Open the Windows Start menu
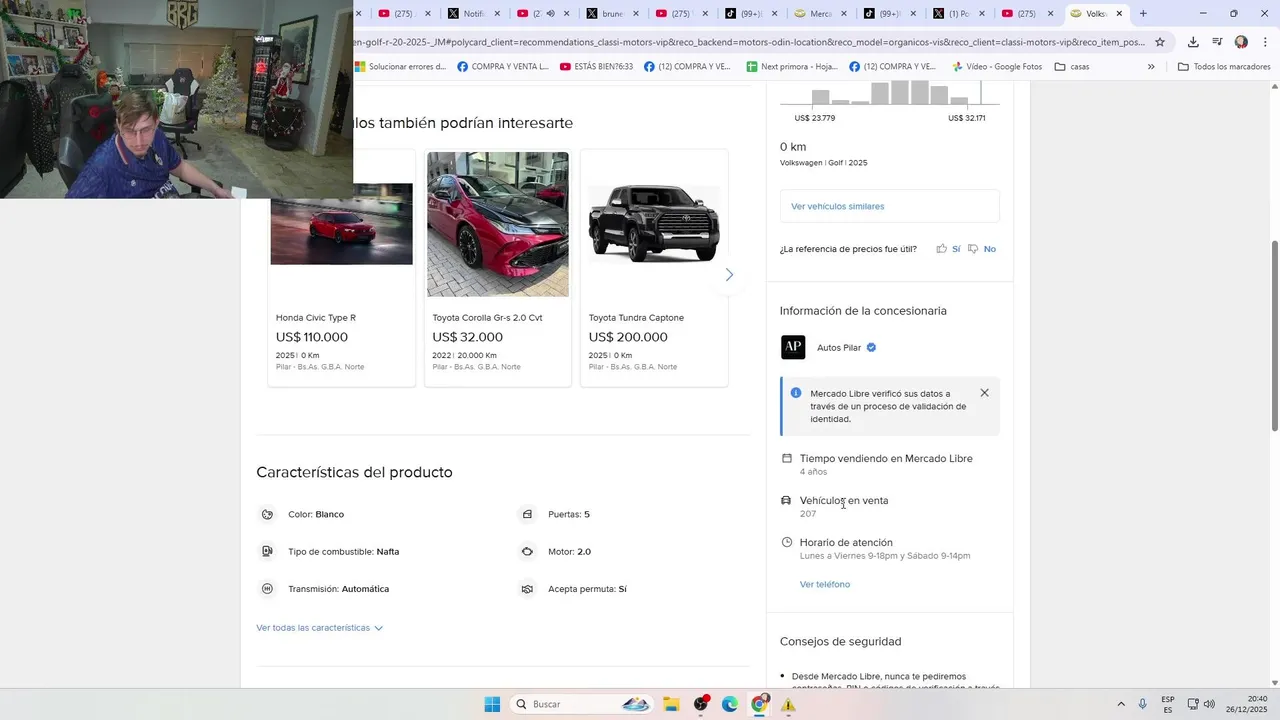1280x720 pixels. point(492,704)
